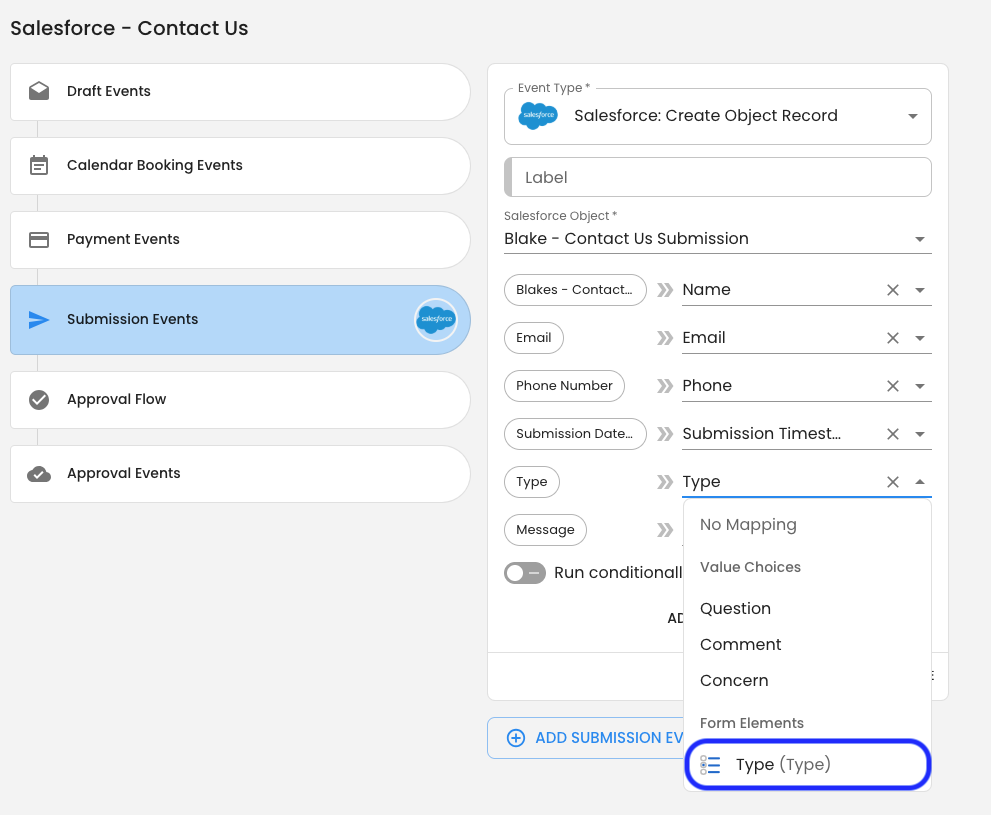Expand the Submission Timestamp dropdown arrow
The width and height of the screenshot is (991, 815).
click(920, 434)
